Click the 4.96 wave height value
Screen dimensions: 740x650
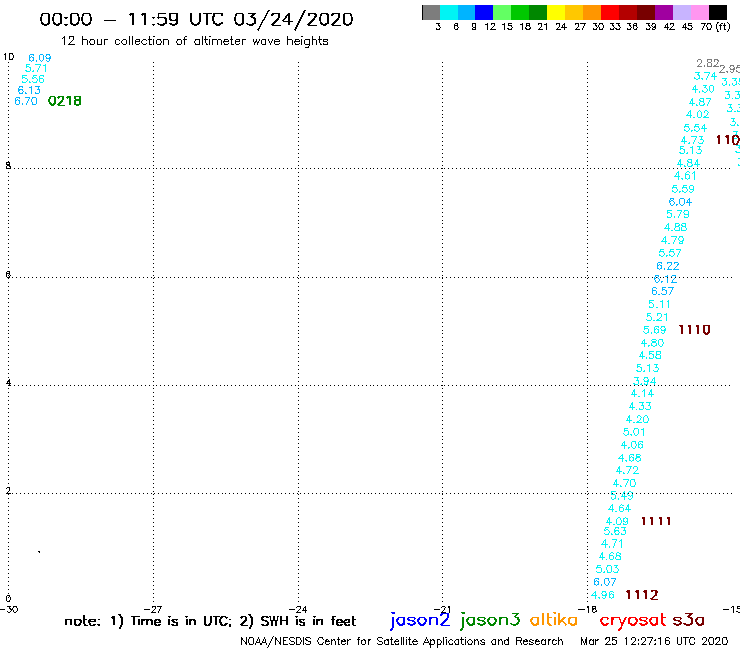click(x=603, y=595)
